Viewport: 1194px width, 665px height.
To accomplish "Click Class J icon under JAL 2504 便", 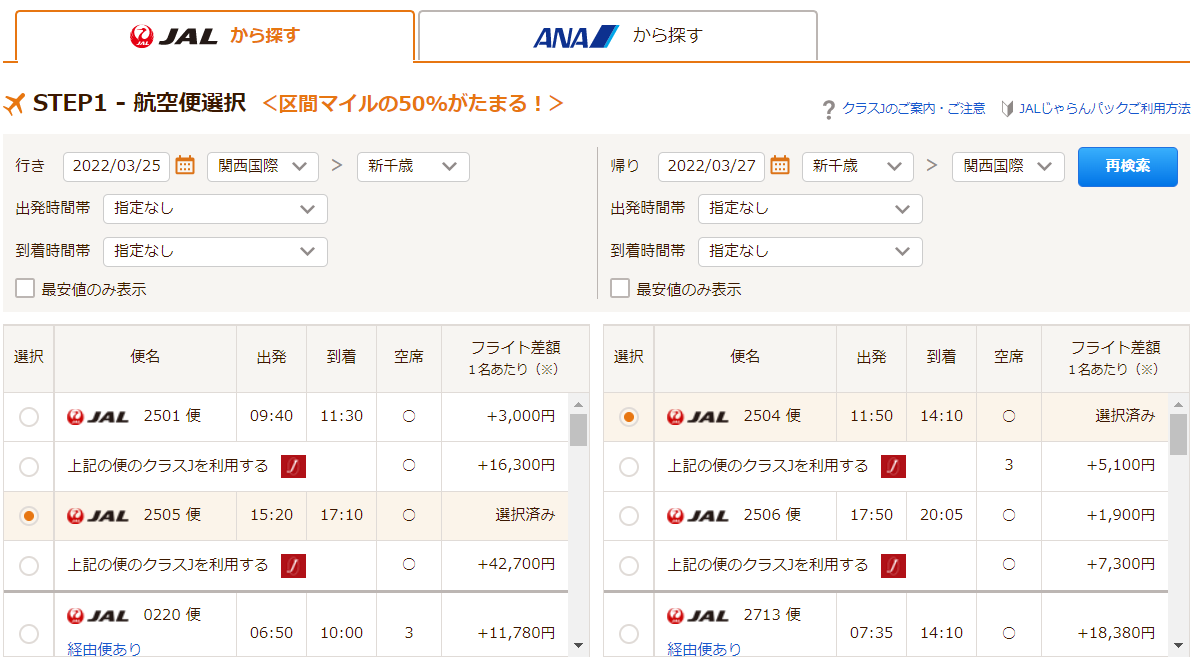I will (x=893, y=466).
